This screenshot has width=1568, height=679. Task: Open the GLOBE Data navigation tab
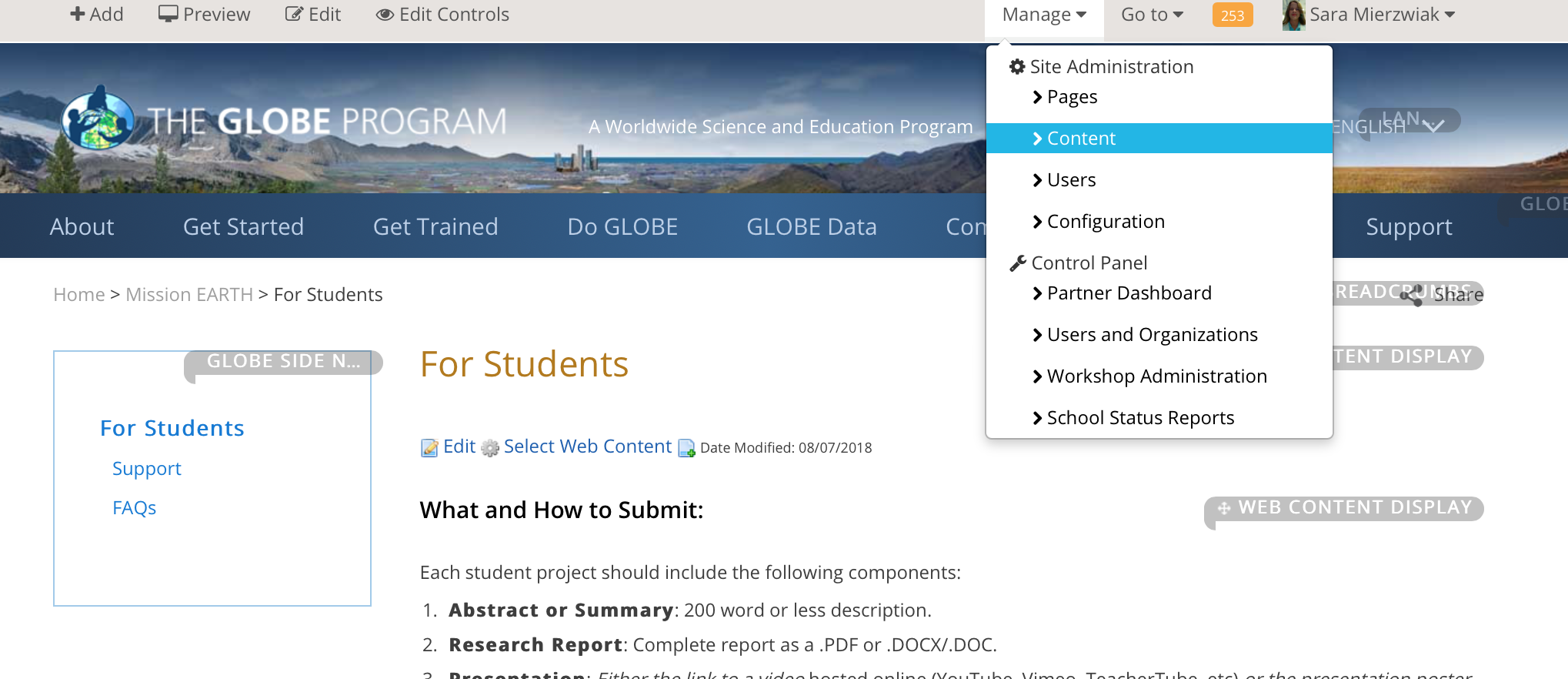tap(812, 226)
